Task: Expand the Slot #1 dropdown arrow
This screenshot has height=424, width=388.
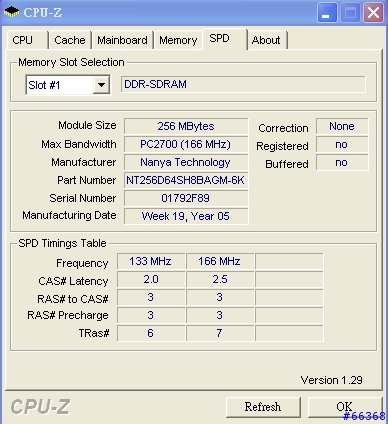Action: point(101,85)
